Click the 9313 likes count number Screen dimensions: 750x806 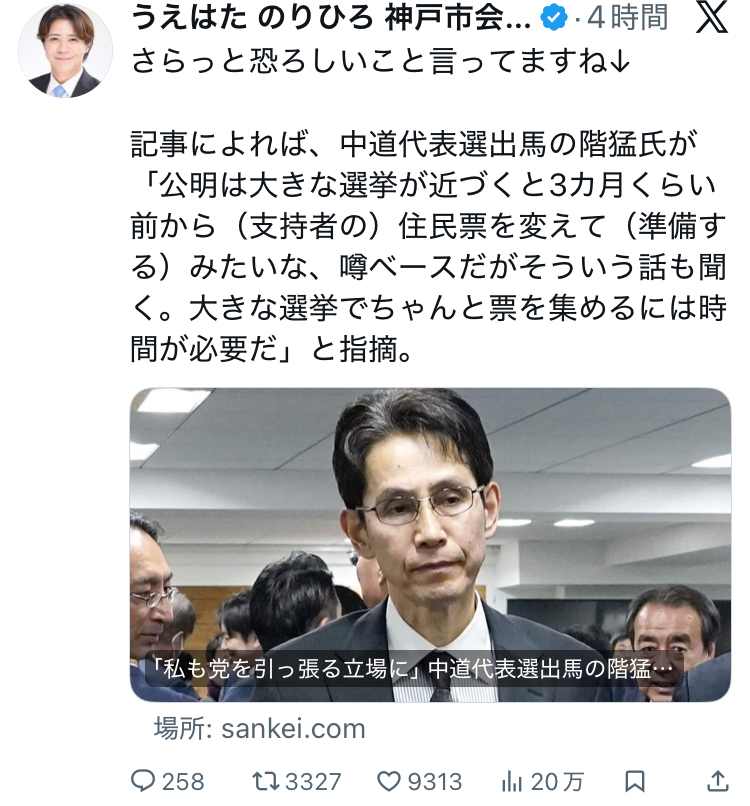(x=435, y=782)
